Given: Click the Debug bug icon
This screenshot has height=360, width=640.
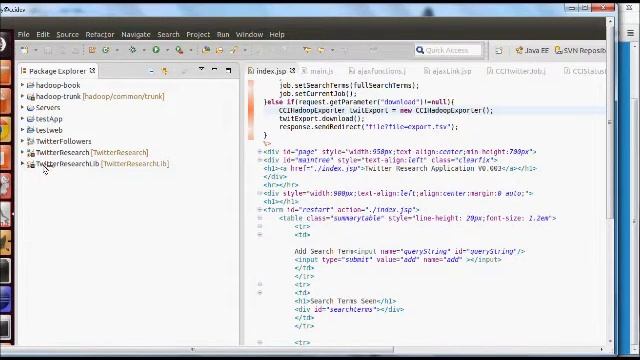Looking at the screenshot, I should [x=132, y=50].
